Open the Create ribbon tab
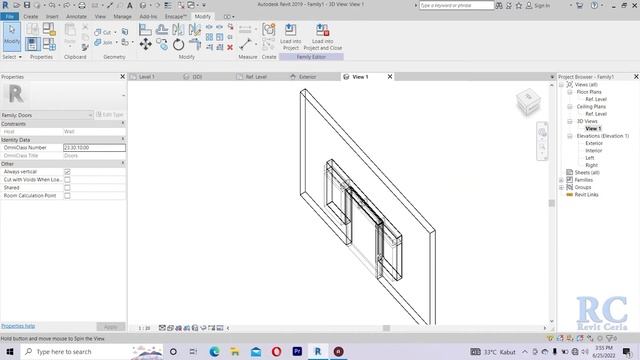Viewport: 640px width, 360px height. point(31,17)
